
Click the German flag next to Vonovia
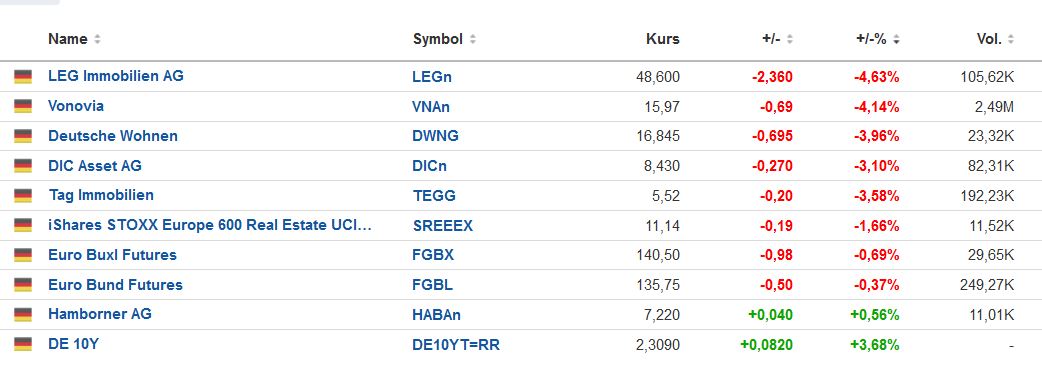tap(23, 106)
